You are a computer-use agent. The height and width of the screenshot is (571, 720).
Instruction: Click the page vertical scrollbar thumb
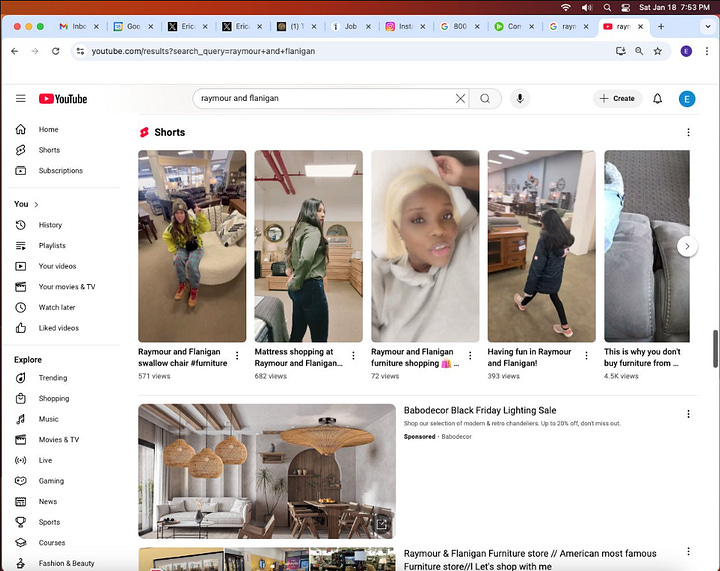click(715, 348)
